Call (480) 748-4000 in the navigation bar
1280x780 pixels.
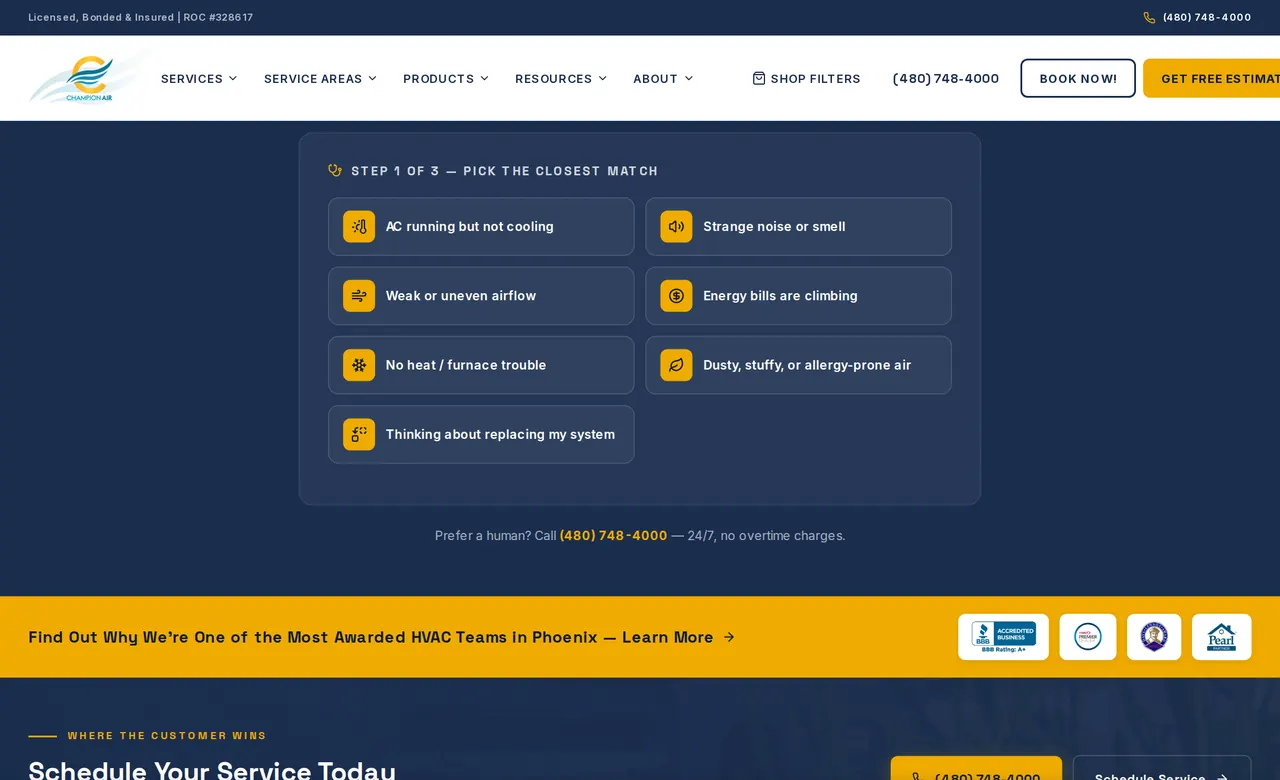pos(945,78)
